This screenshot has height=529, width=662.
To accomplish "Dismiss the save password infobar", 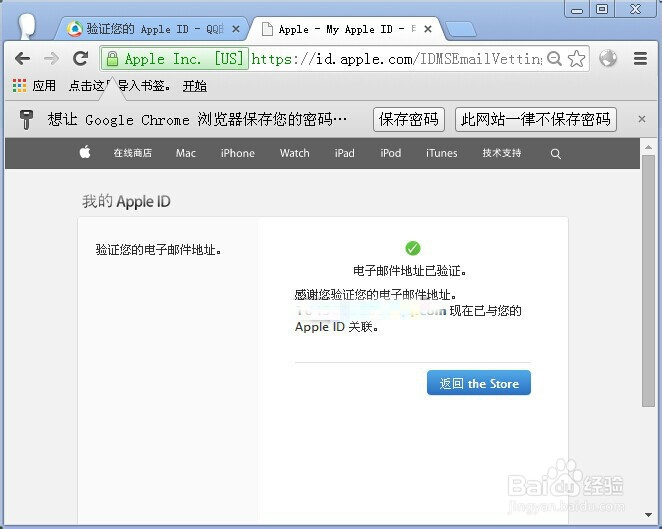I will (x=642, y=119).
